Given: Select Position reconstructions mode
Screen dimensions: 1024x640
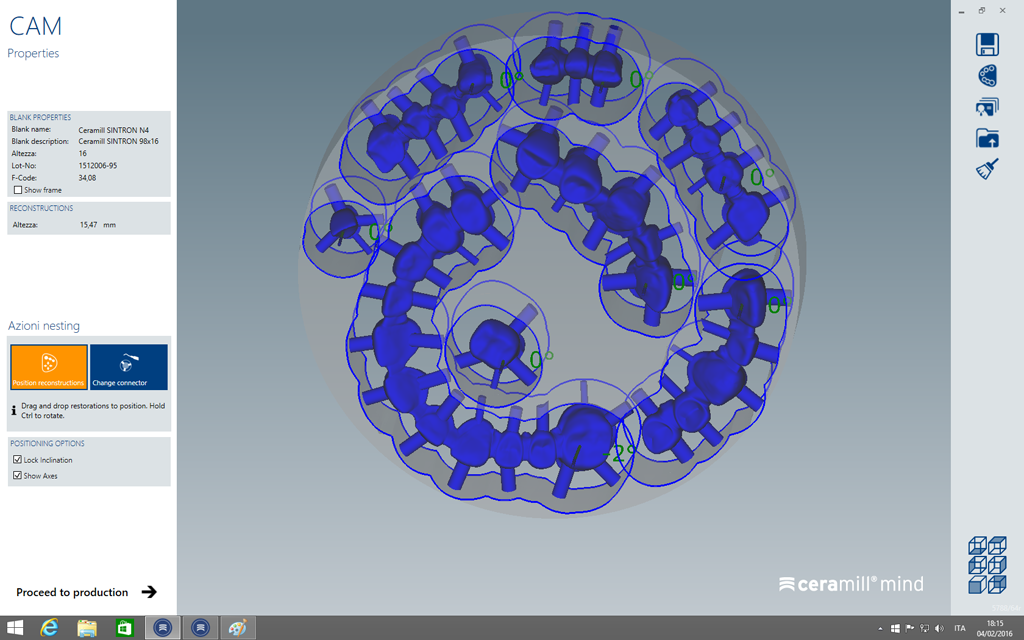Looking at the screenshot, I should pos(49,367).
